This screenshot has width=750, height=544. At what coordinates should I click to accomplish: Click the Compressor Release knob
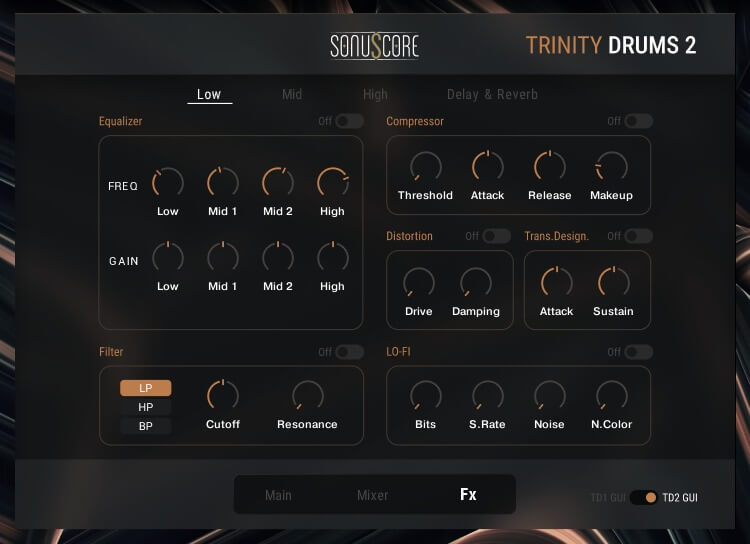(x=550, y=167)
